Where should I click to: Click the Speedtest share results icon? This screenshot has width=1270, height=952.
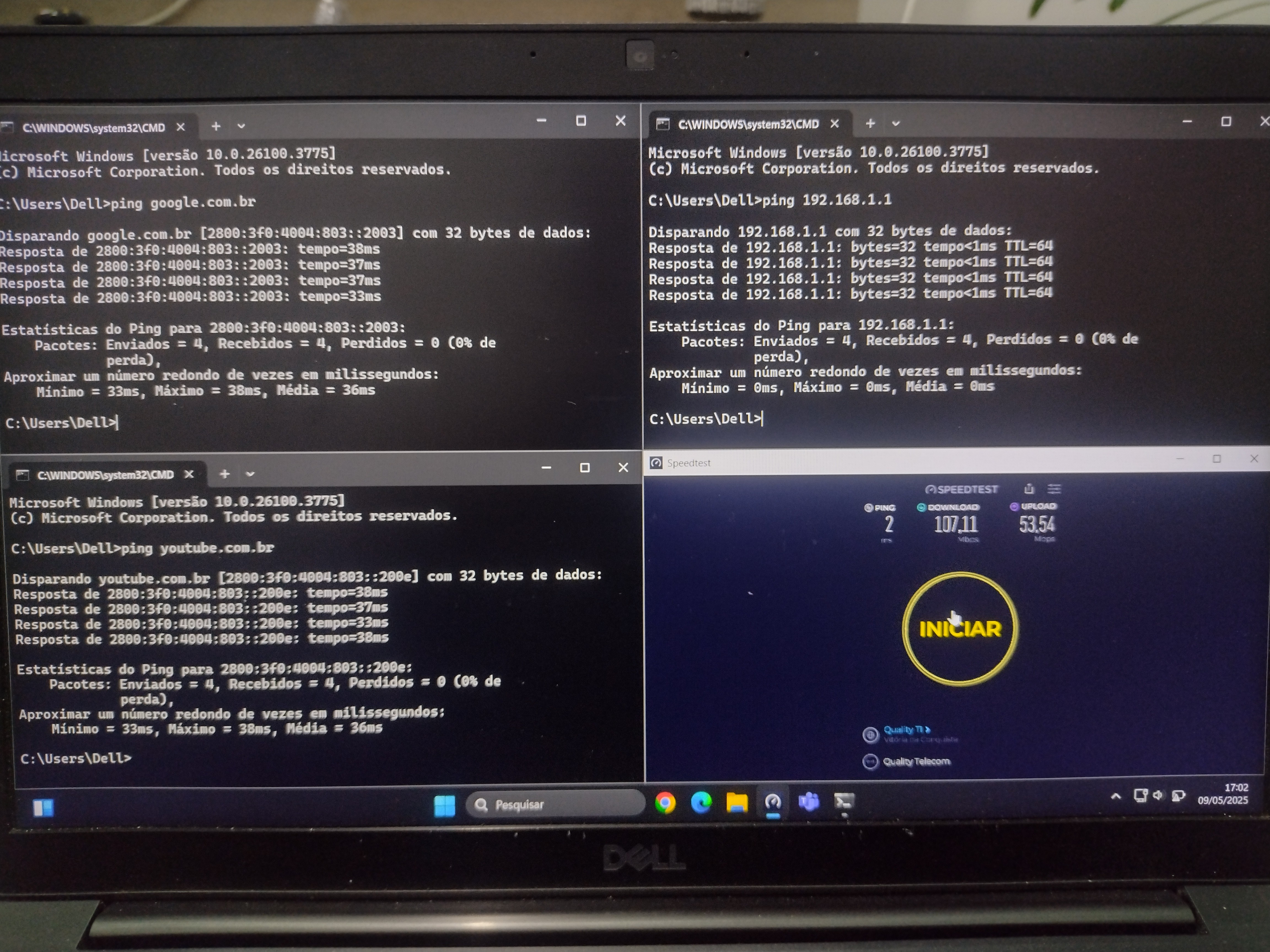(x=1029, y=489)
